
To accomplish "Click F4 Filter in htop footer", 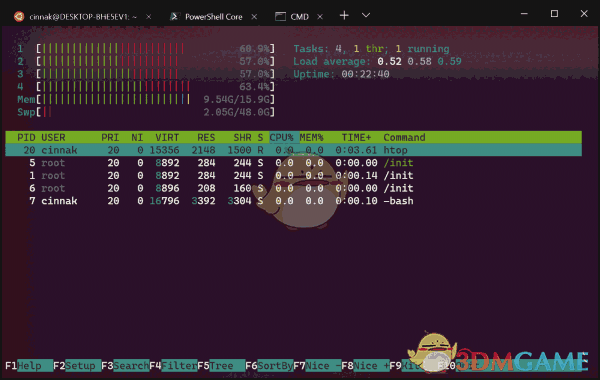I will pyautogui.click(x=173, y=366).
